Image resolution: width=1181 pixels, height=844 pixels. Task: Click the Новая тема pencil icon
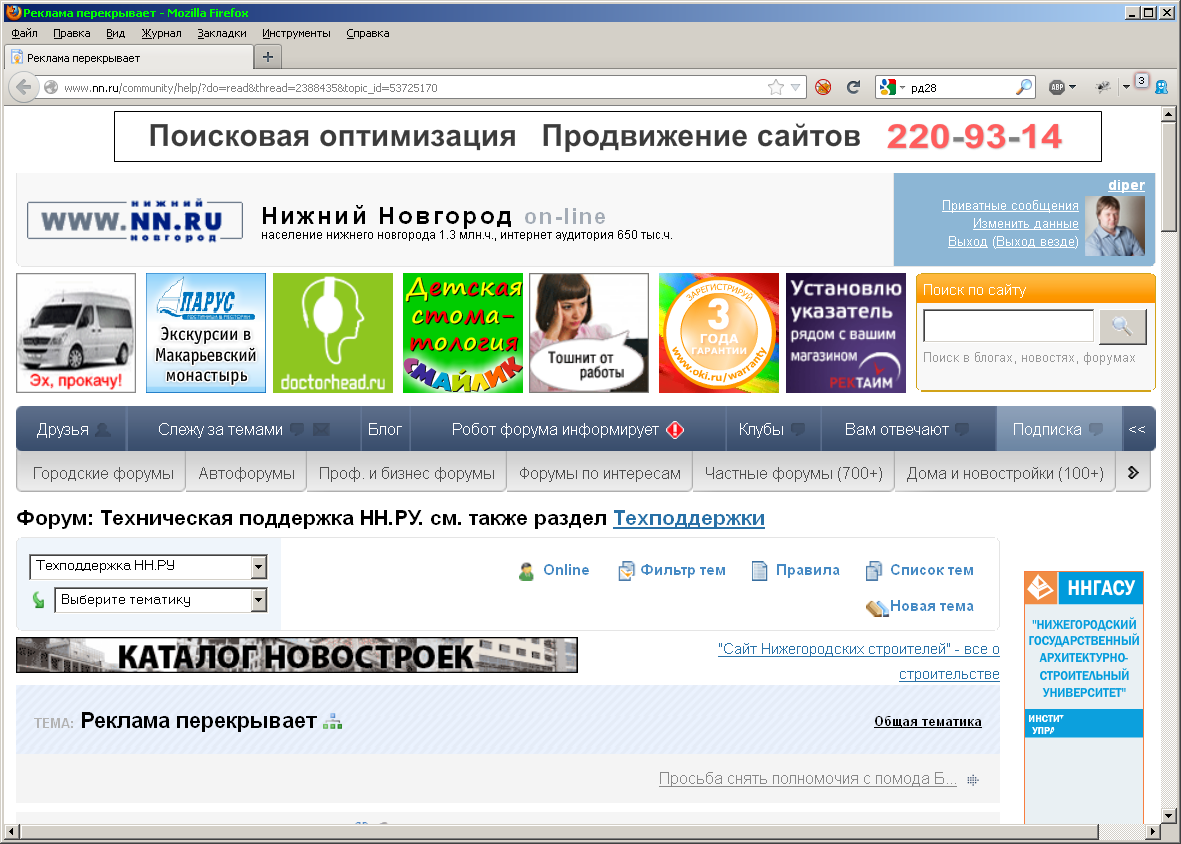point(876,607)
